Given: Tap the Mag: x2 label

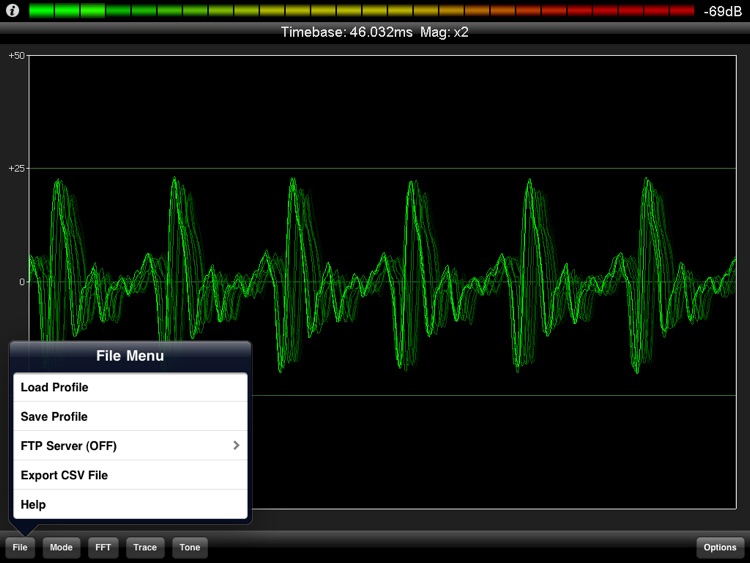Looking at the screenshot, I should click(x=444, y=32).
